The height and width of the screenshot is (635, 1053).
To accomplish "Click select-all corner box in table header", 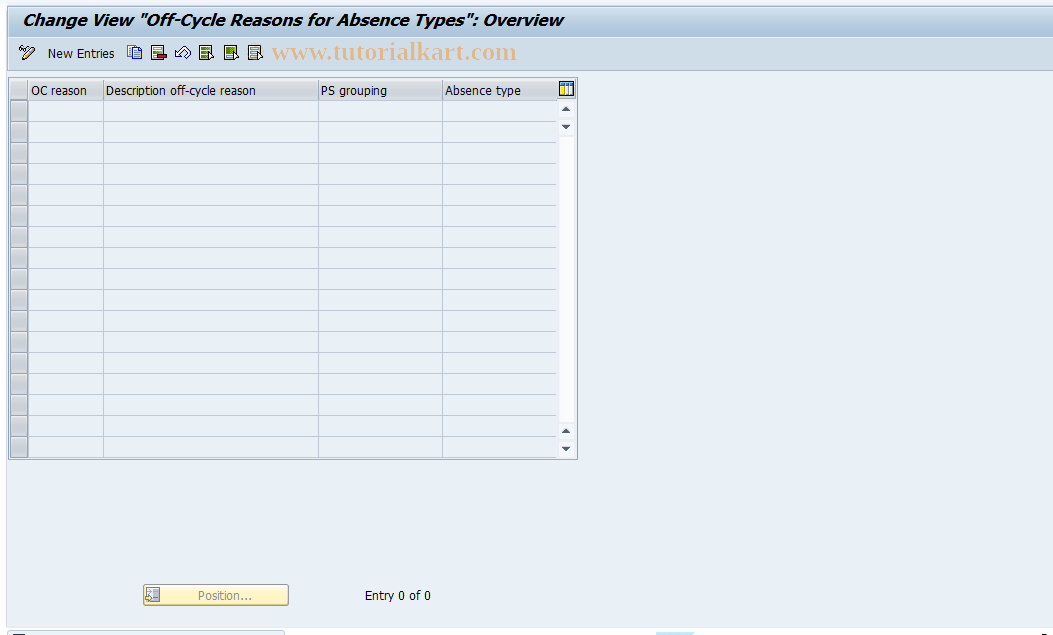I will (x=19, y=91).
